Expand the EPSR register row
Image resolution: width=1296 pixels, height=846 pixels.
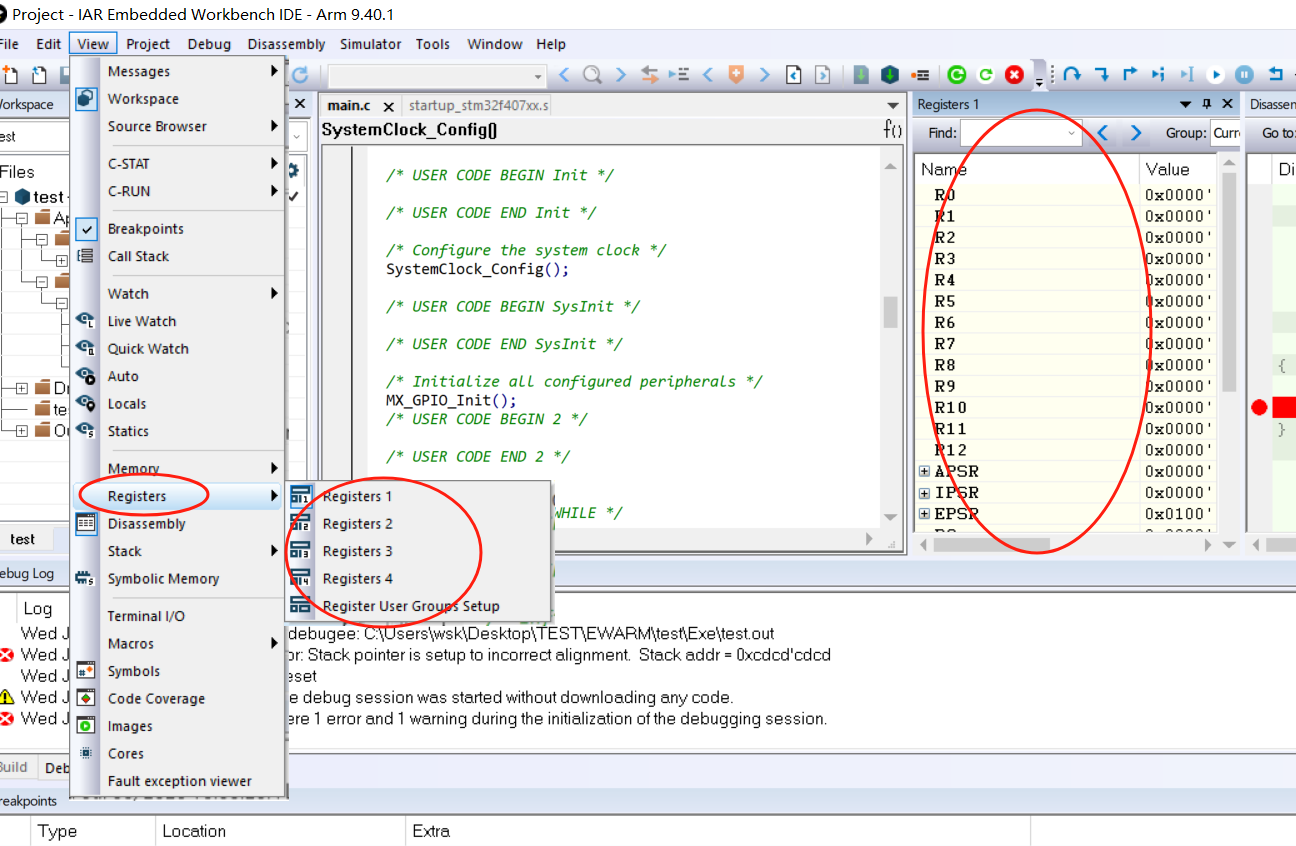924,514
